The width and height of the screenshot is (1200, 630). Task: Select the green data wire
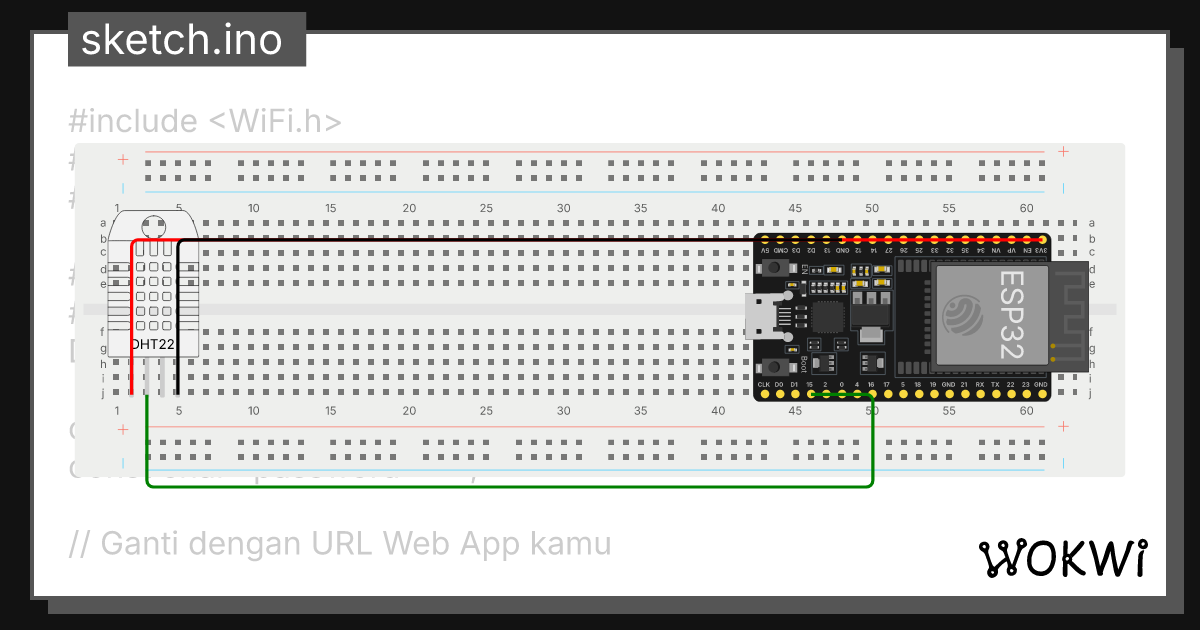510,486
